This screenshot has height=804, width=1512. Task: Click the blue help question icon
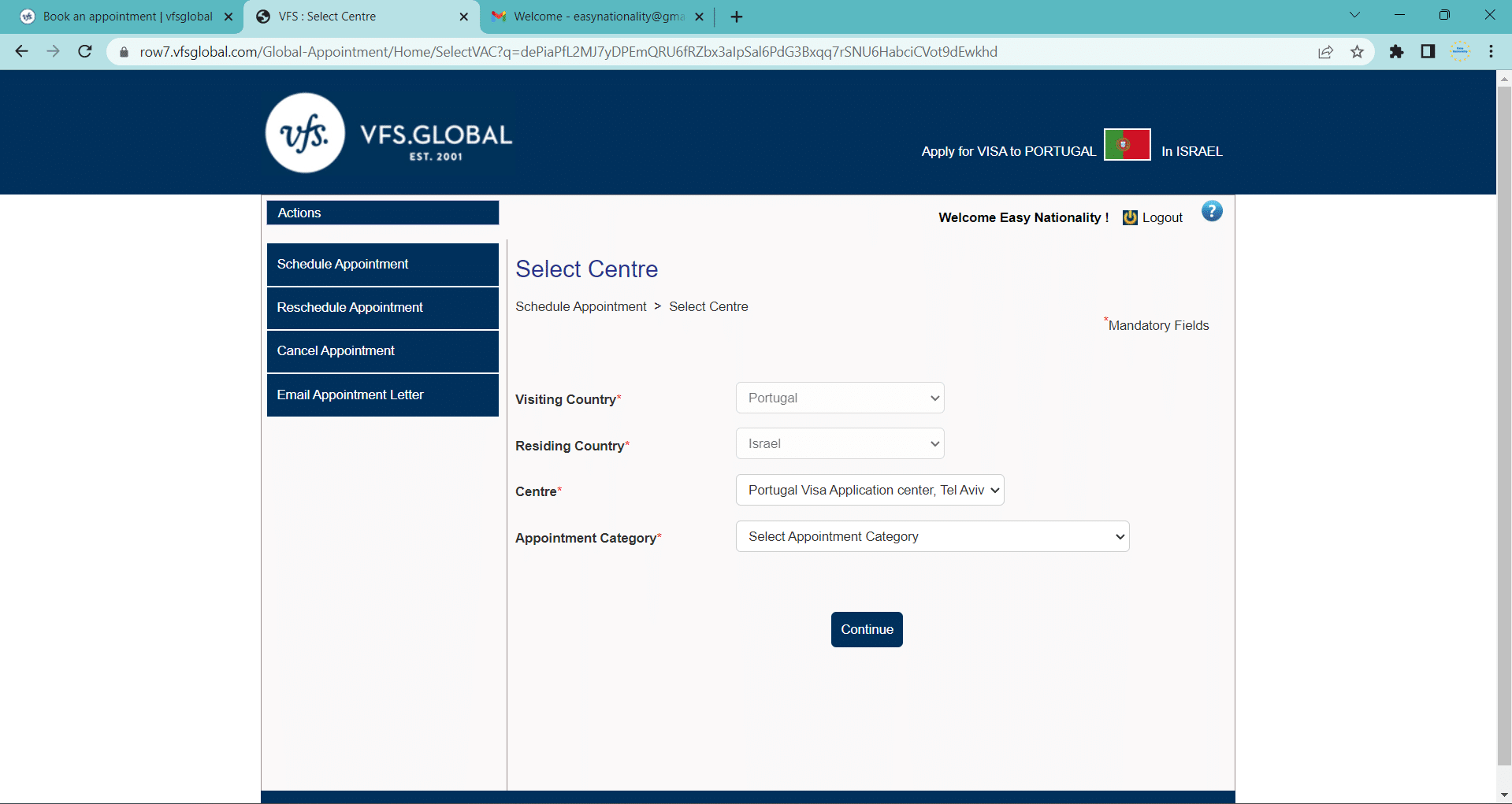point(1212,211)
